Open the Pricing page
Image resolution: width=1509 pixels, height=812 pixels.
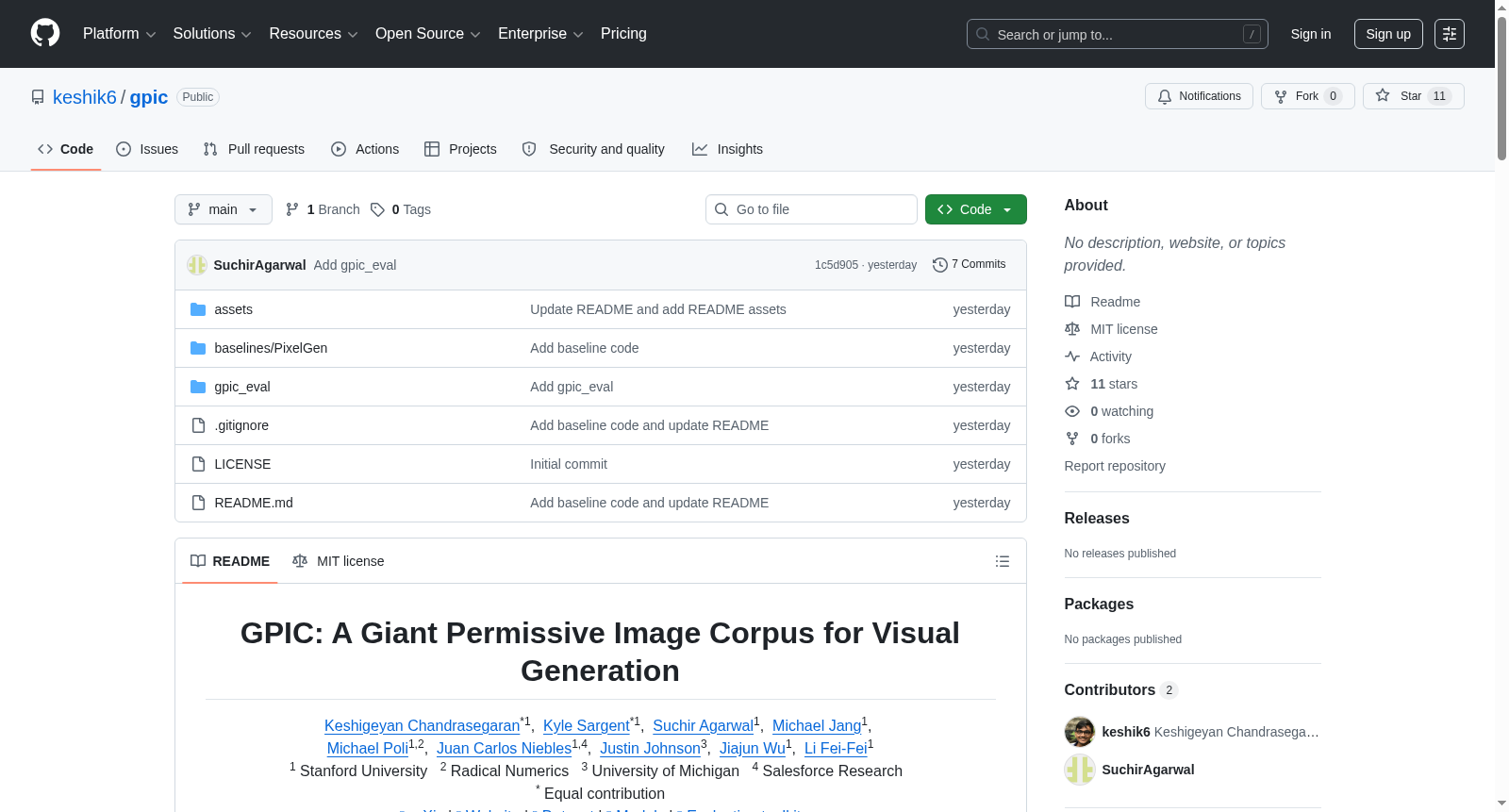click(623, 34)
